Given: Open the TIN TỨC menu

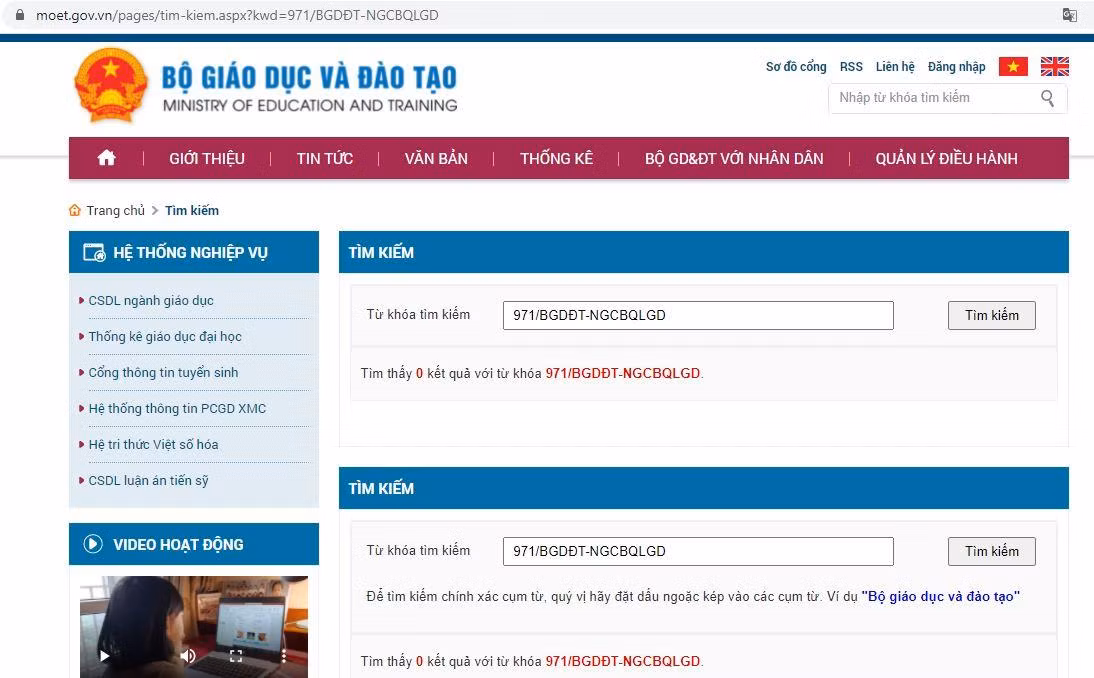Looking at the screenshot, I should pos(324,158).
